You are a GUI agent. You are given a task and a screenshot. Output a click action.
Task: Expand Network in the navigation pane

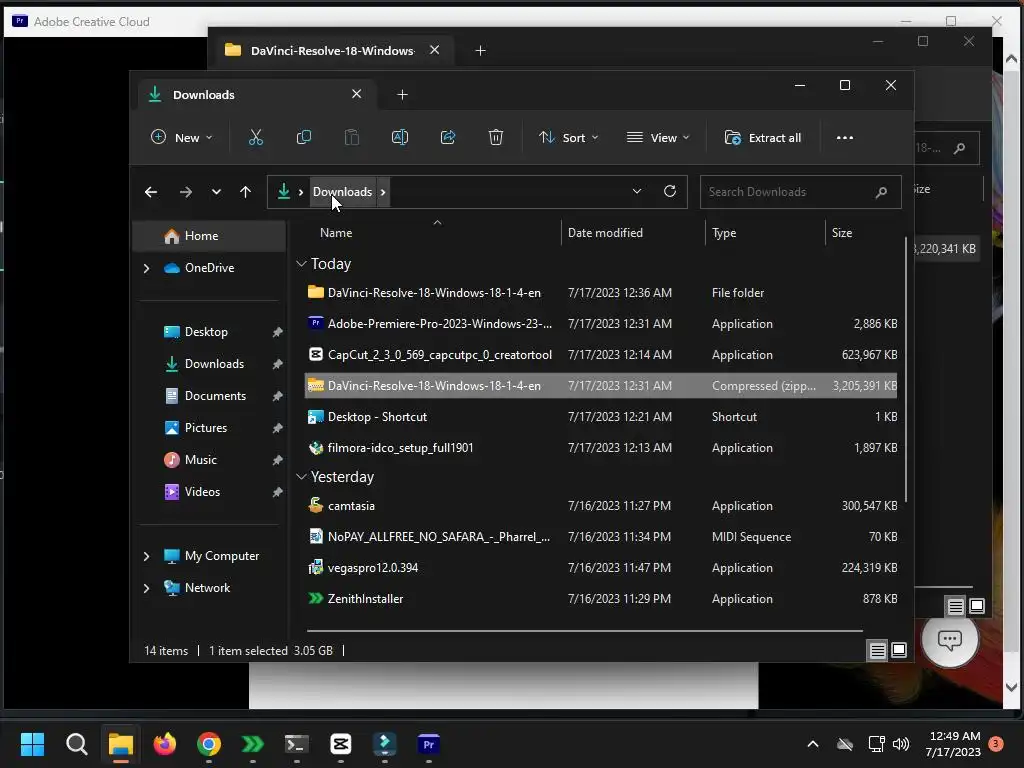146,588
